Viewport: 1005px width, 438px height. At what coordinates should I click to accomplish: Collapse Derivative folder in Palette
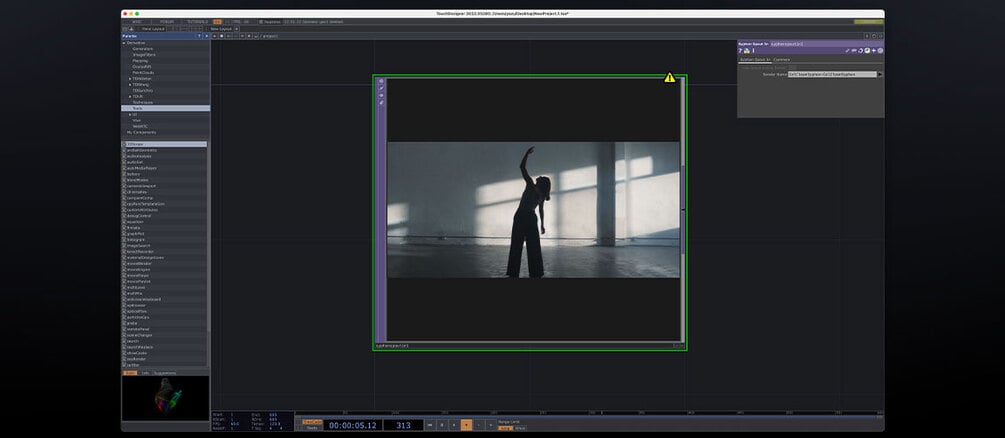click(124, 42)
